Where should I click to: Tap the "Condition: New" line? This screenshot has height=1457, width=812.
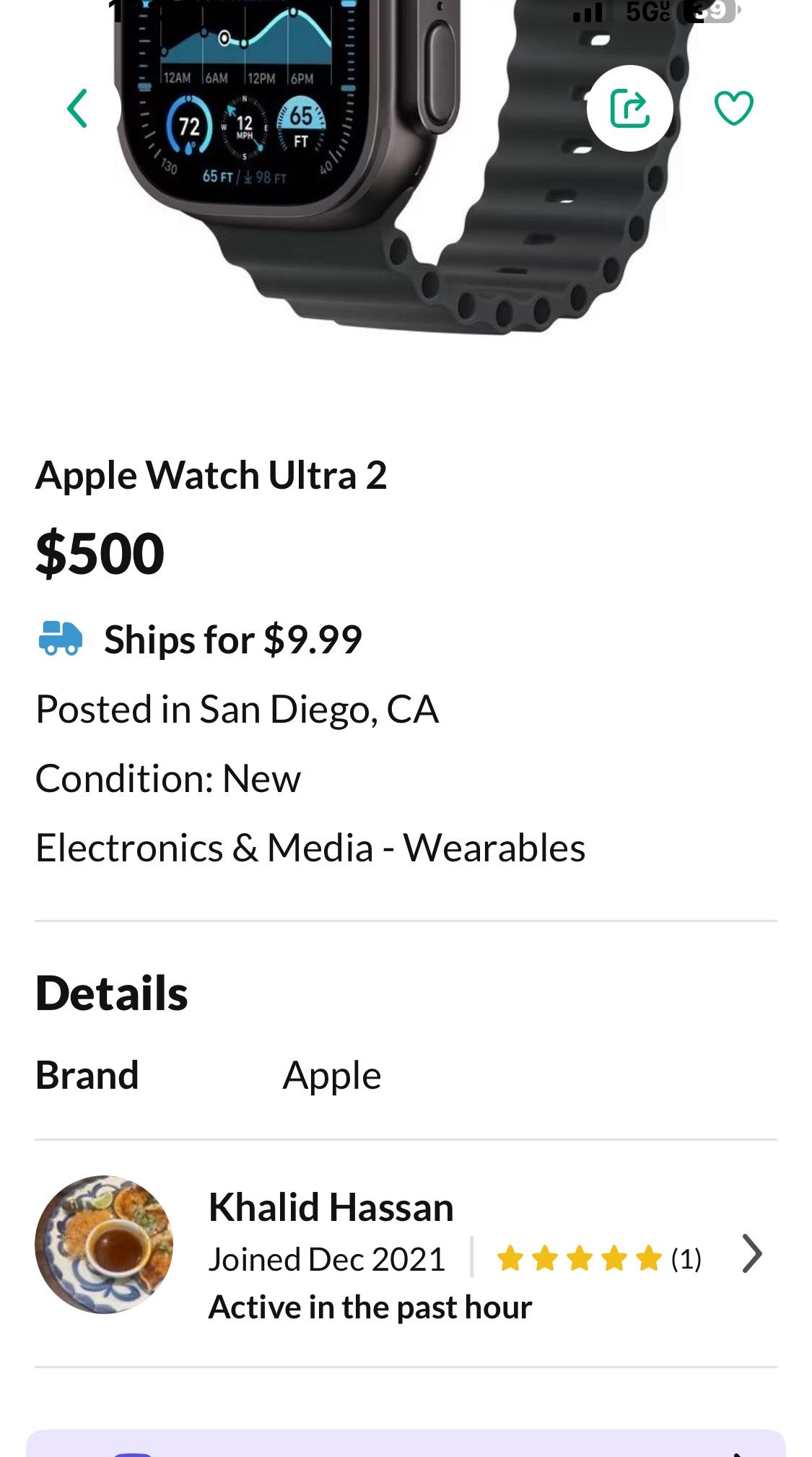[x=167, y=778]
